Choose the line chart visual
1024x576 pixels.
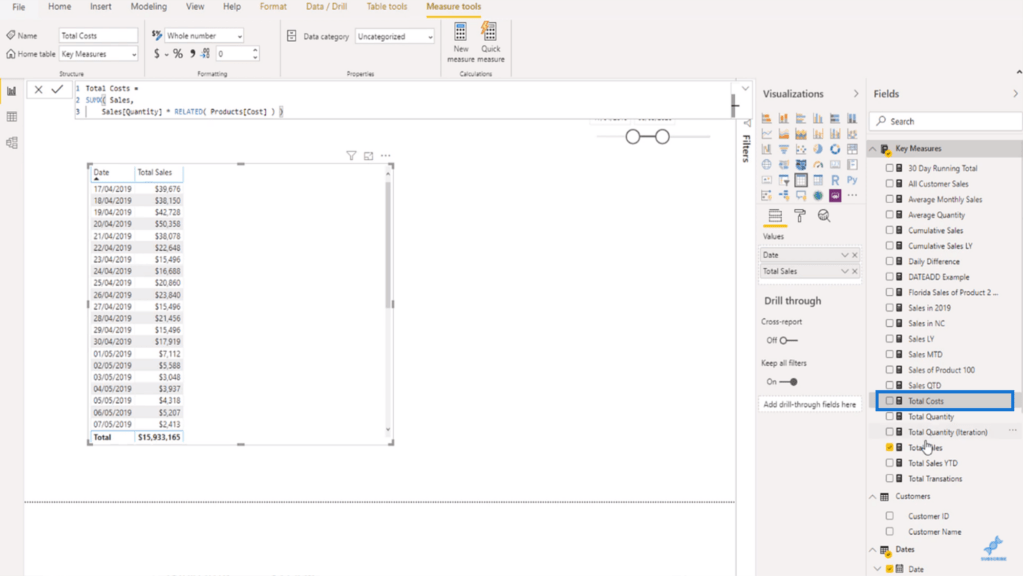click(x=767, y=134)
